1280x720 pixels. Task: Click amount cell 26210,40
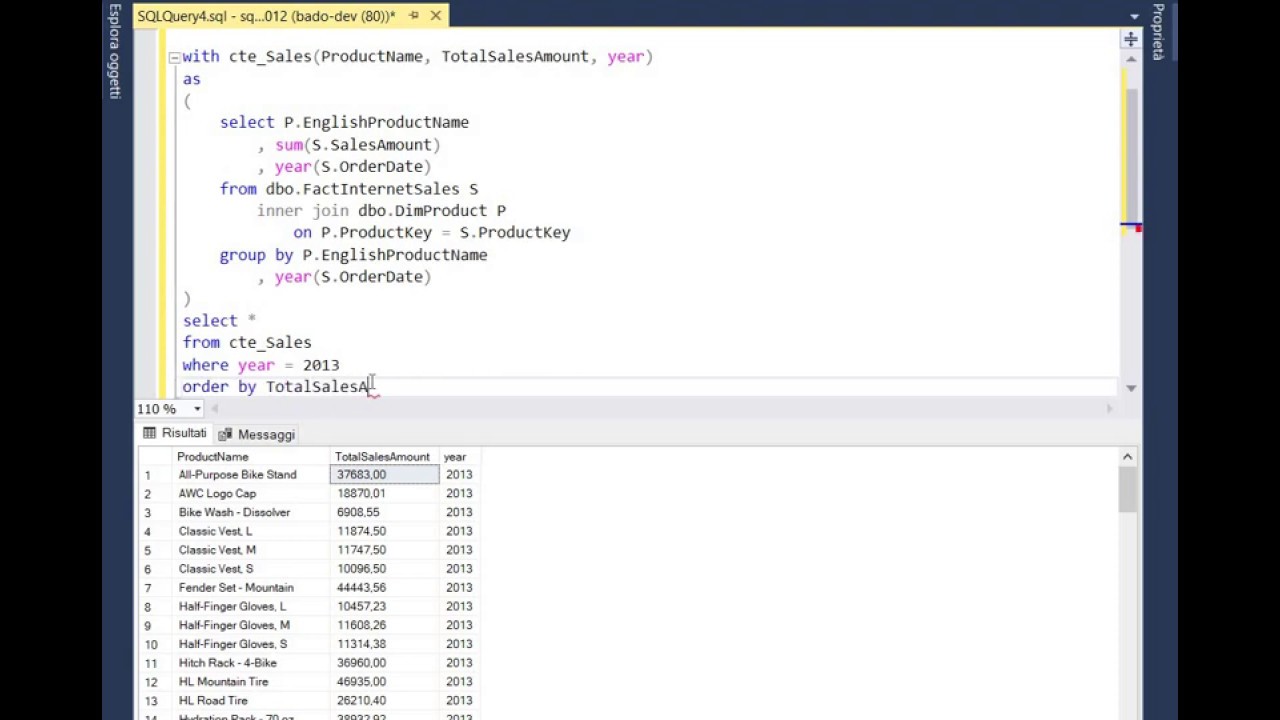tap(385, 701)
